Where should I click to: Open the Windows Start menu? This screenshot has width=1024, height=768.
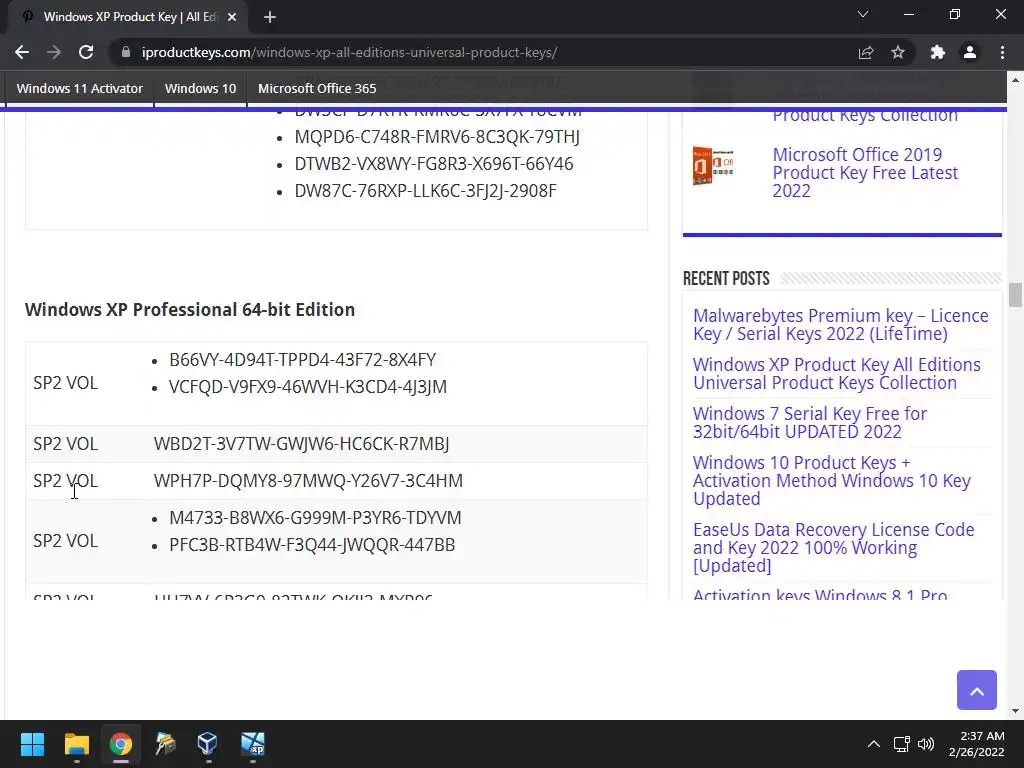(x=32, y=744)
